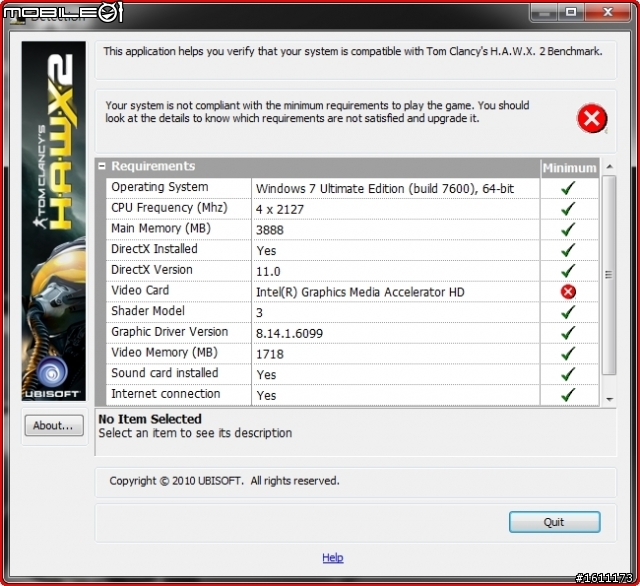
Task: Click the green checkmark for CPU Frequency
Action: 568,209
